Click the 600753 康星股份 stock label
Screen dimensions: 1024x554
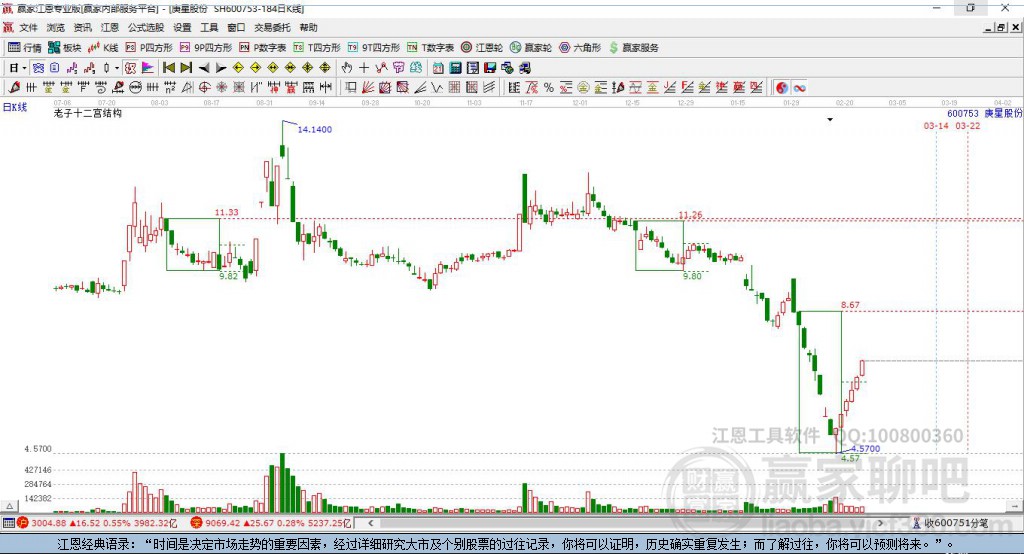pyautogui.click(x=985, y=114)
